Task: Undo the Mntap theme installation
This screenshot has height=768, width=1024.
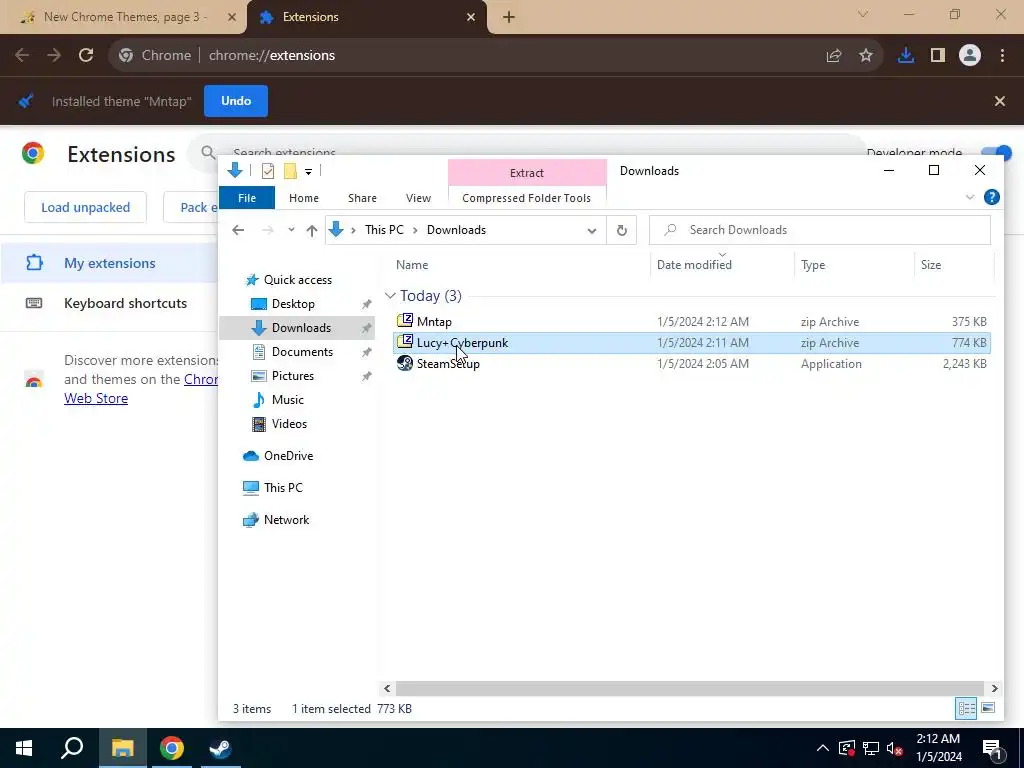Action: pyautogui.click(x=236, y=101)
